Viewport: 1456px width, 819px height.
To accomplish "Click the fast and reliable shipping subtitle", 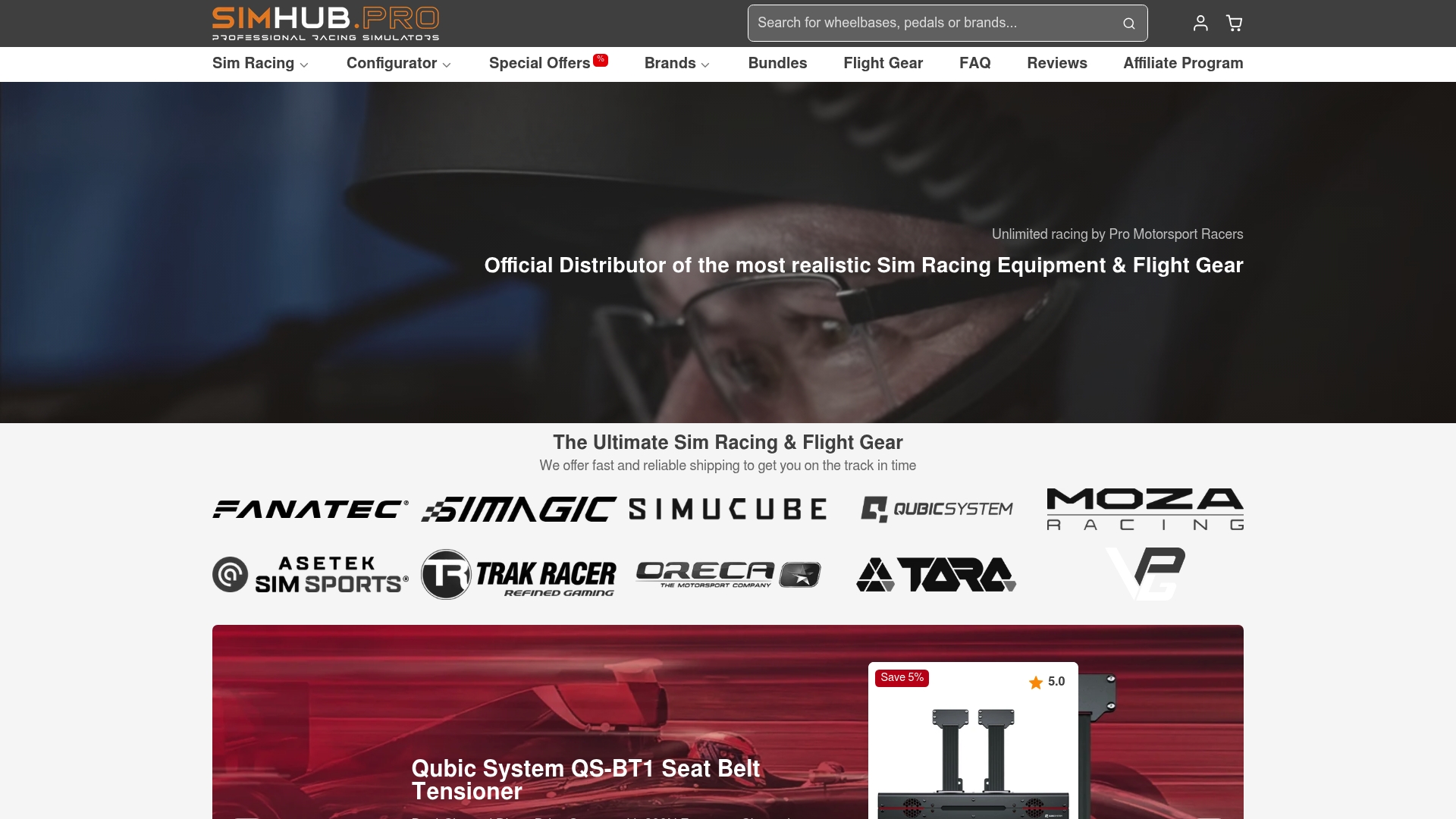I will (728, 466).
